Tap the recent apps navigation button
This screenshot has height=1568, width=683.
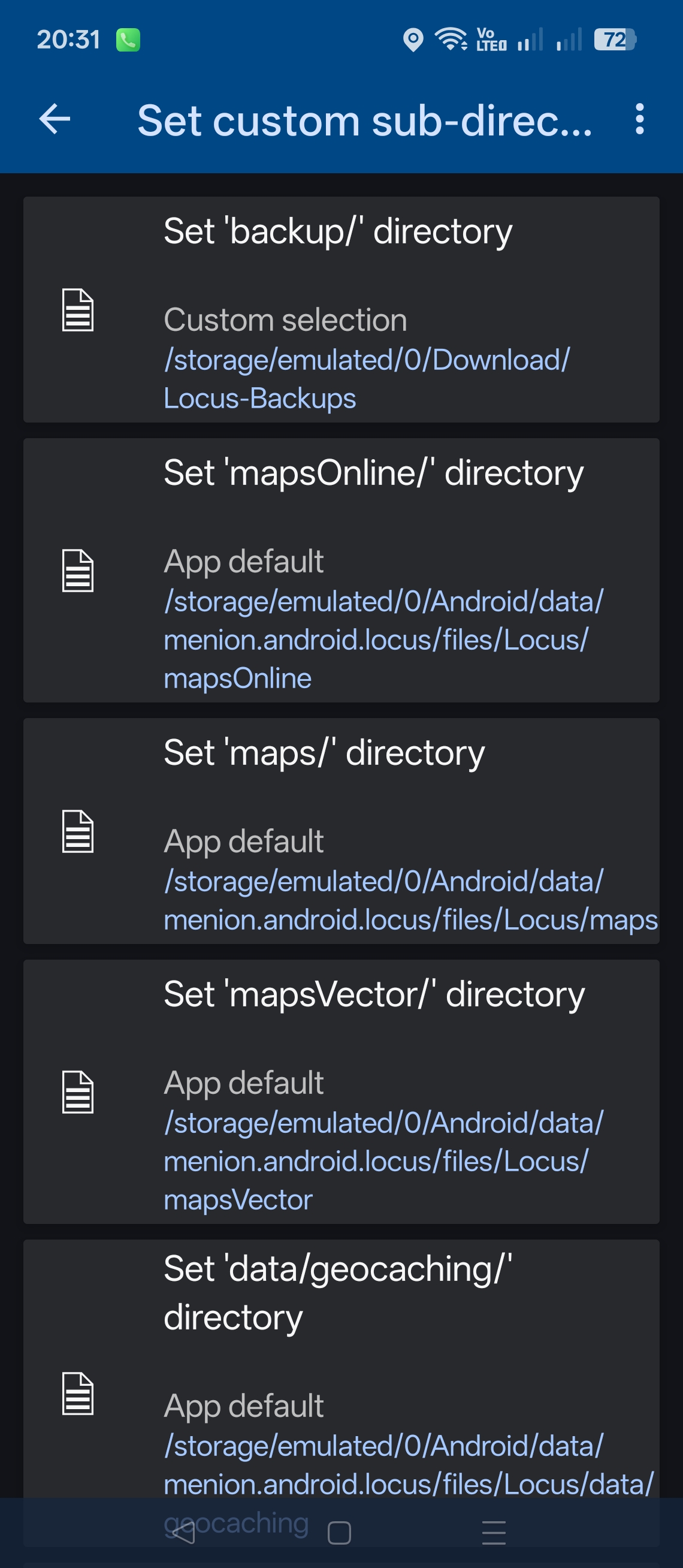(494, 1533)
